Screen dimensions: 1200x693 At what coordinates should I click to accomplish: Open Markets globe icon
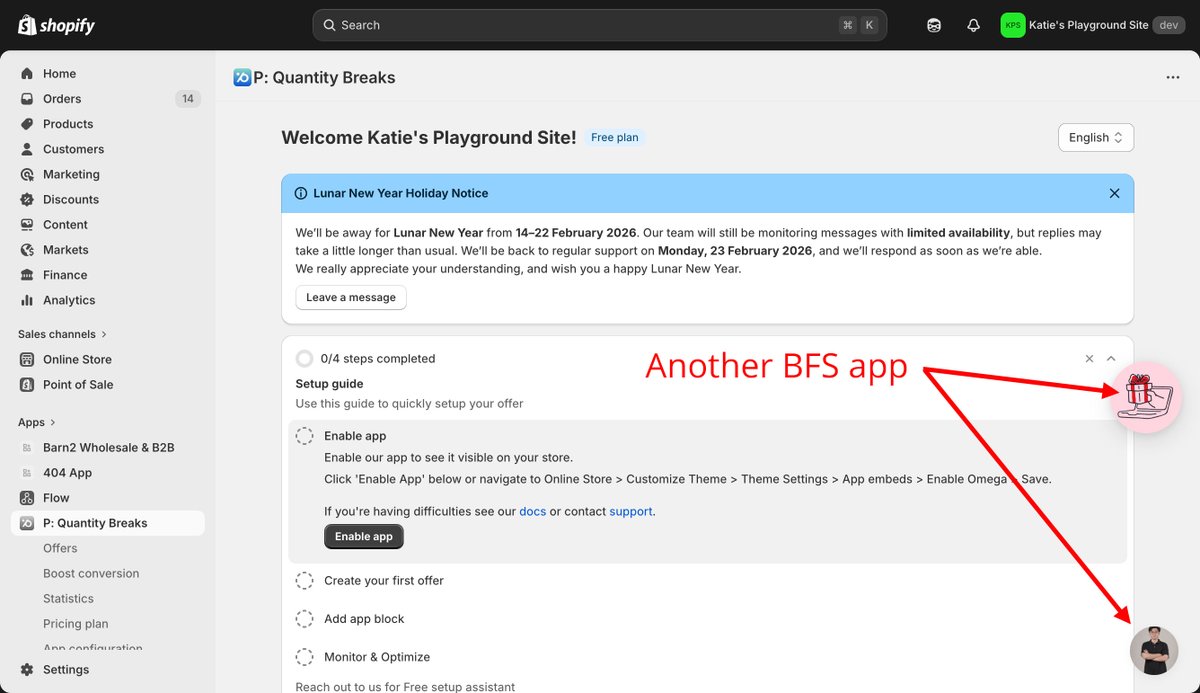point(27,250)
